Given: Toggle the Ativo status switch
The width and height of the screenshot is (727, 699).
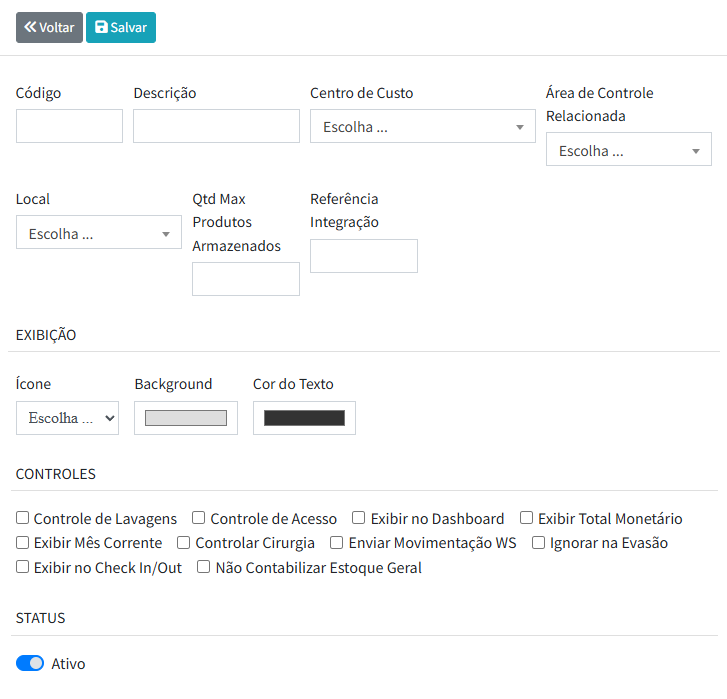Looking at the screenshot, I should pos(30,663).
